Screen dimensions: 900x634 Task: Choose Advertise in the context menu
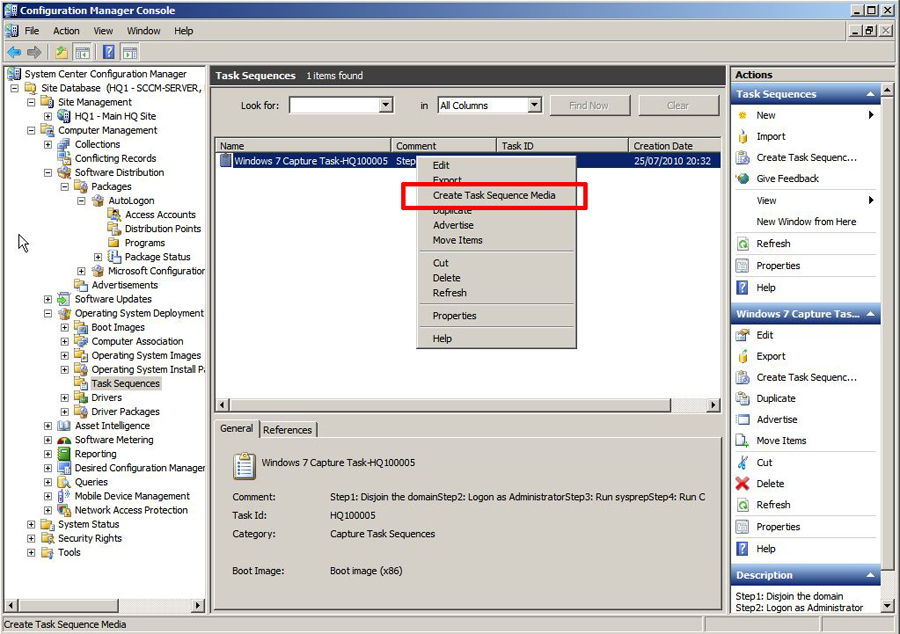click(453, 225)
